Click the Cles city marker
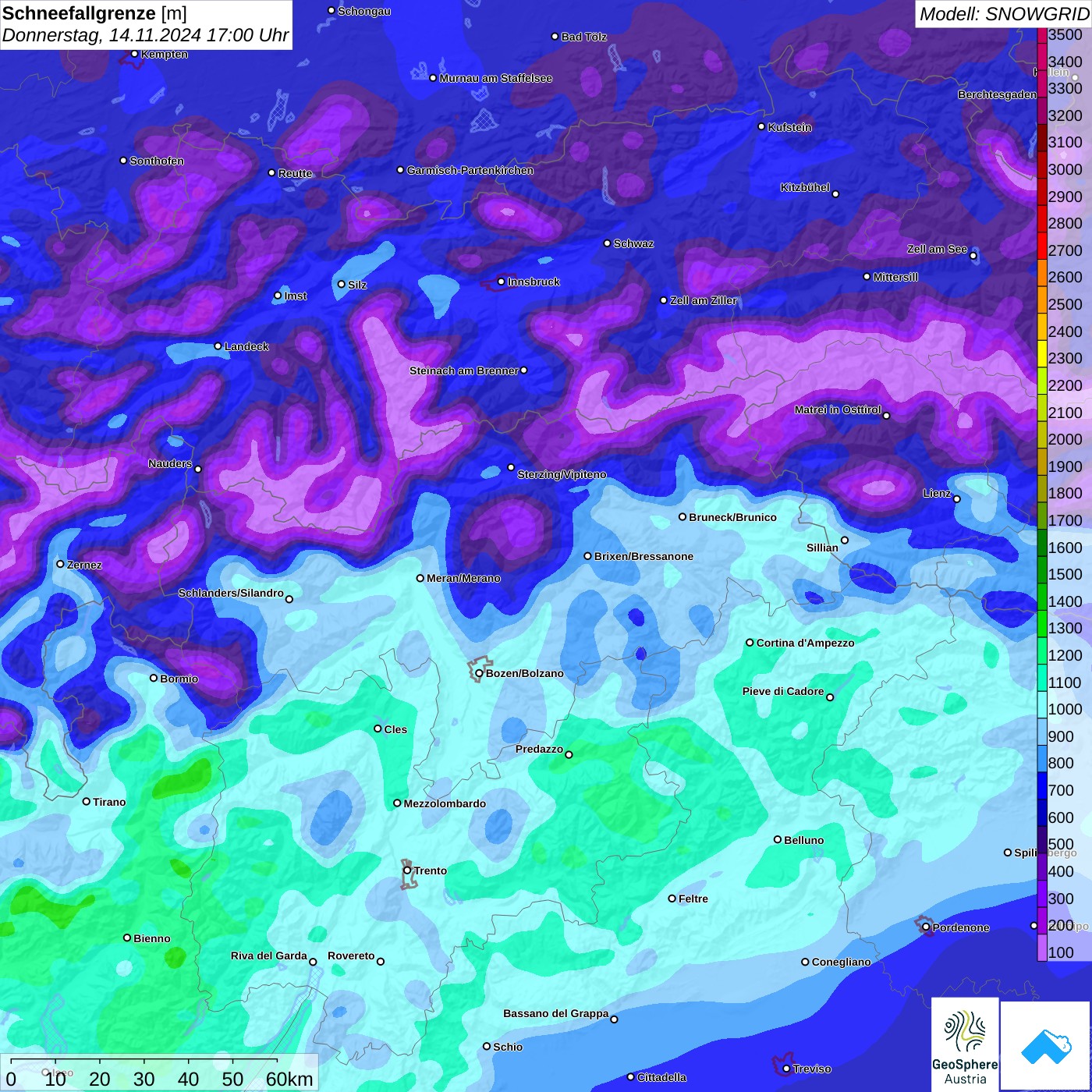 click(378, 729)
